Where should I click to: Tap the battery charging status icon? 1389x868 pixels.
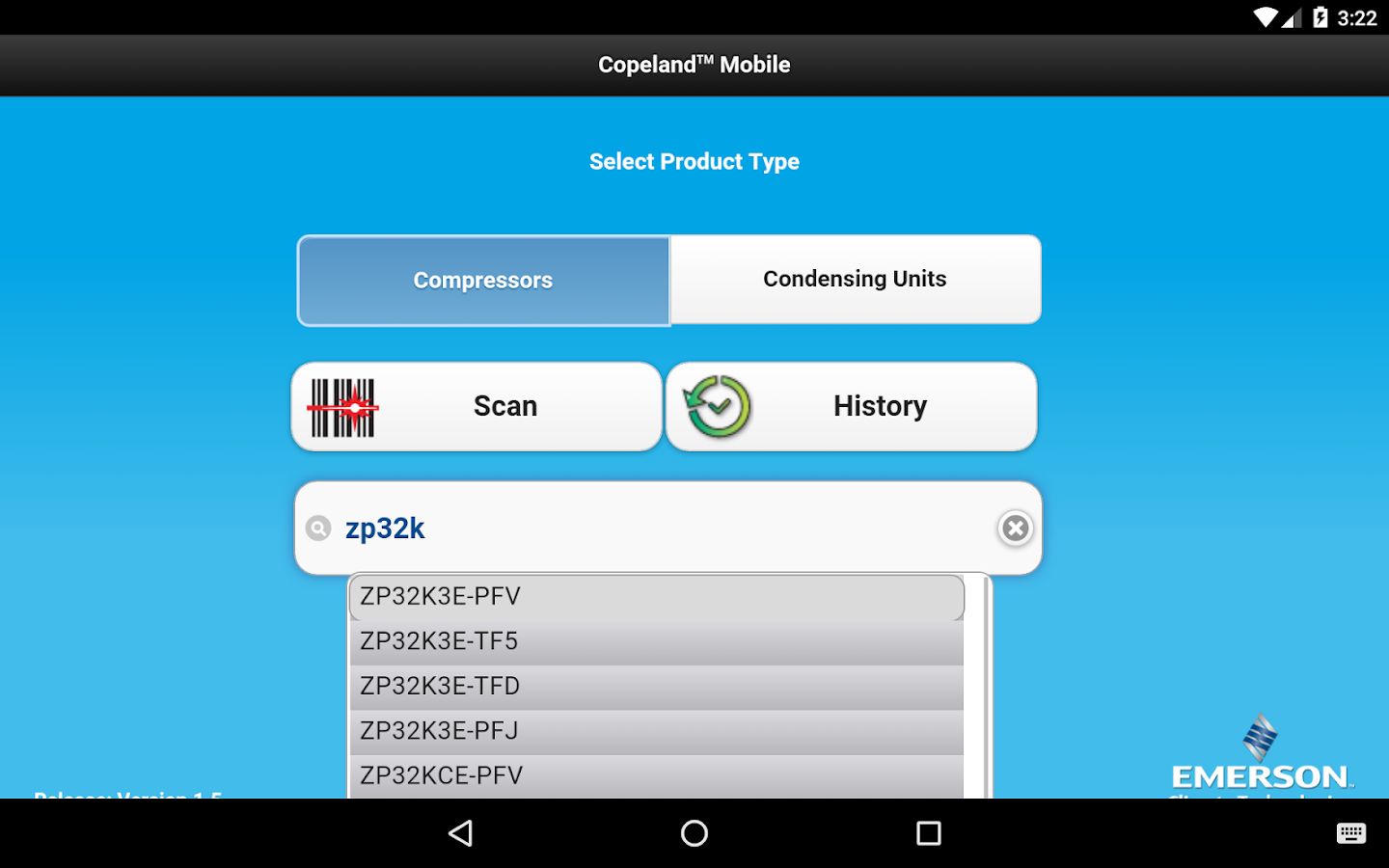point(1321,17)
